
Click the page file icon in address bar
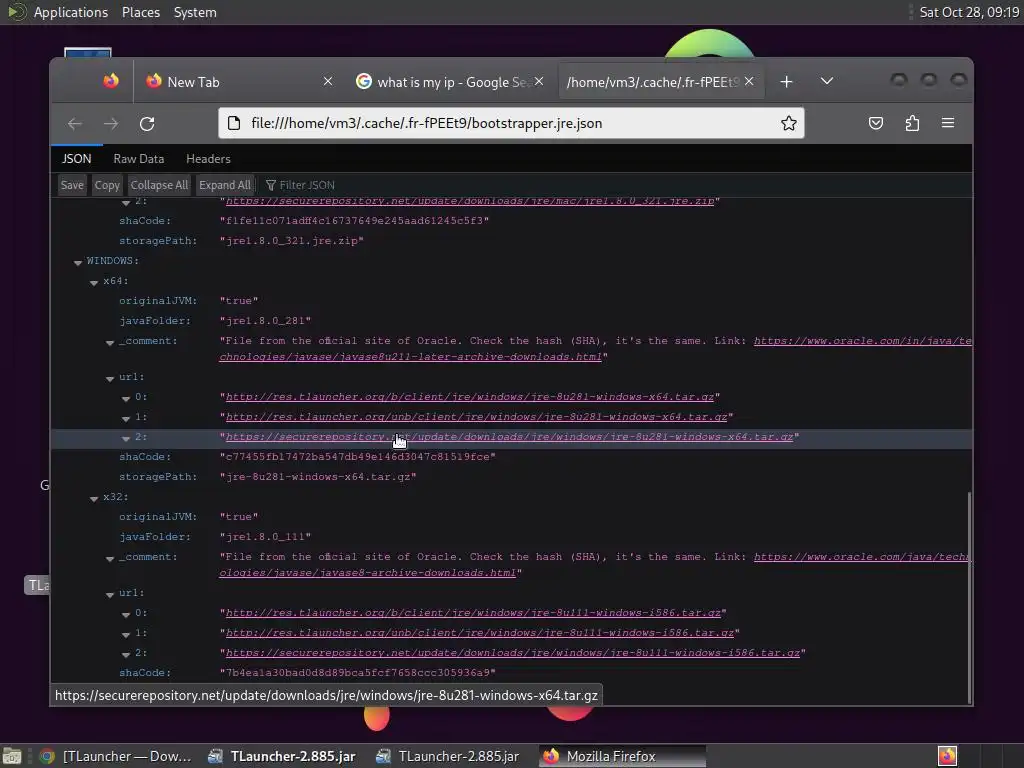coord(233,123)
